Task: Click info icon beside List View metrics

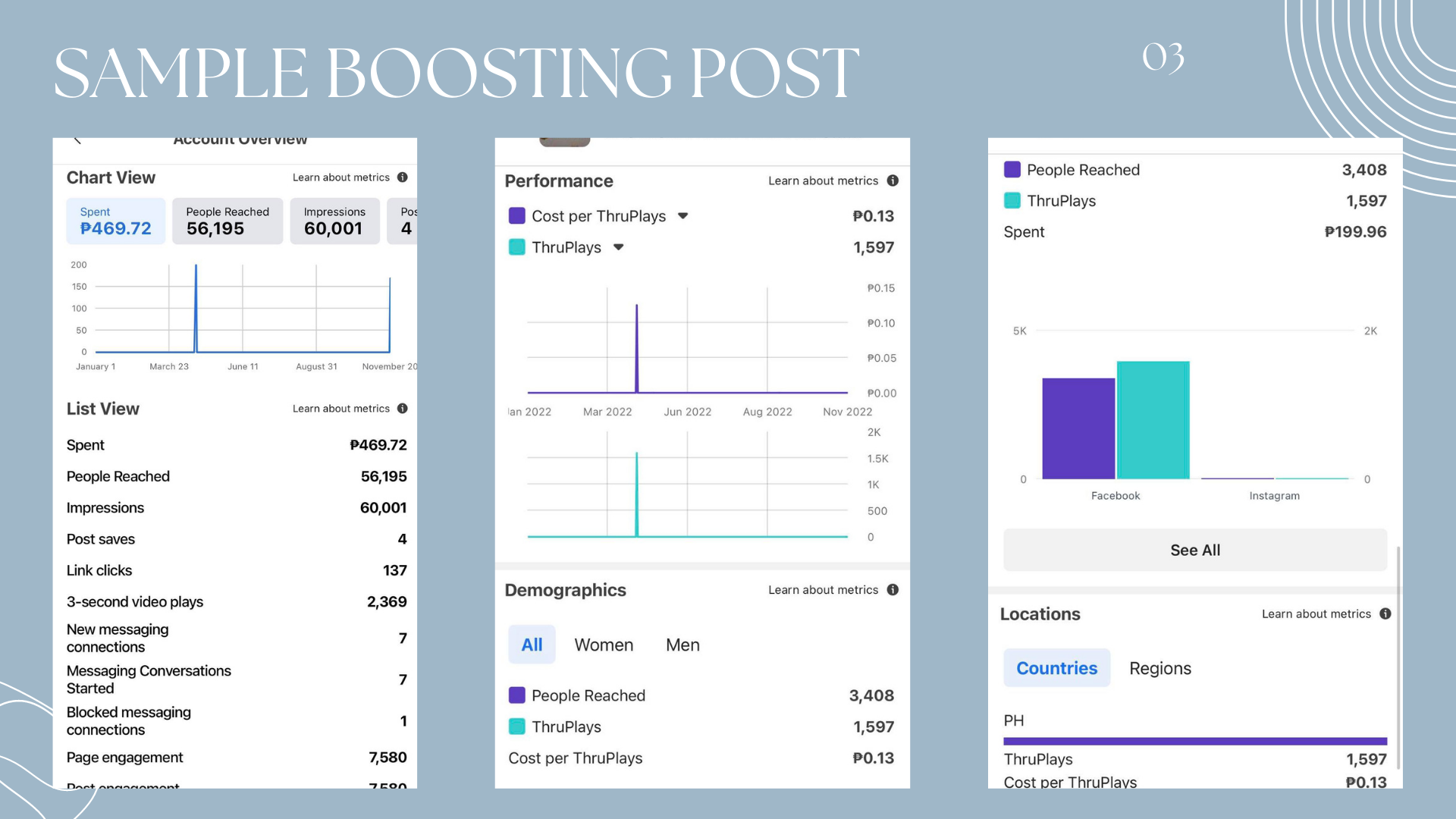Action: pyautogui.click(x=403, y=409)
